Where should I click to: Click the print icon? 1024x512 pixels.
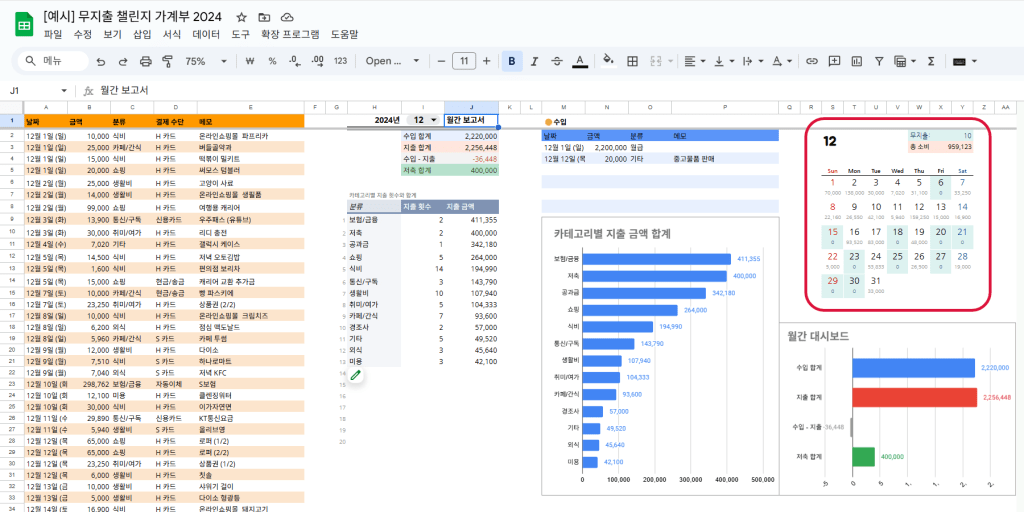tap(146, 61)
